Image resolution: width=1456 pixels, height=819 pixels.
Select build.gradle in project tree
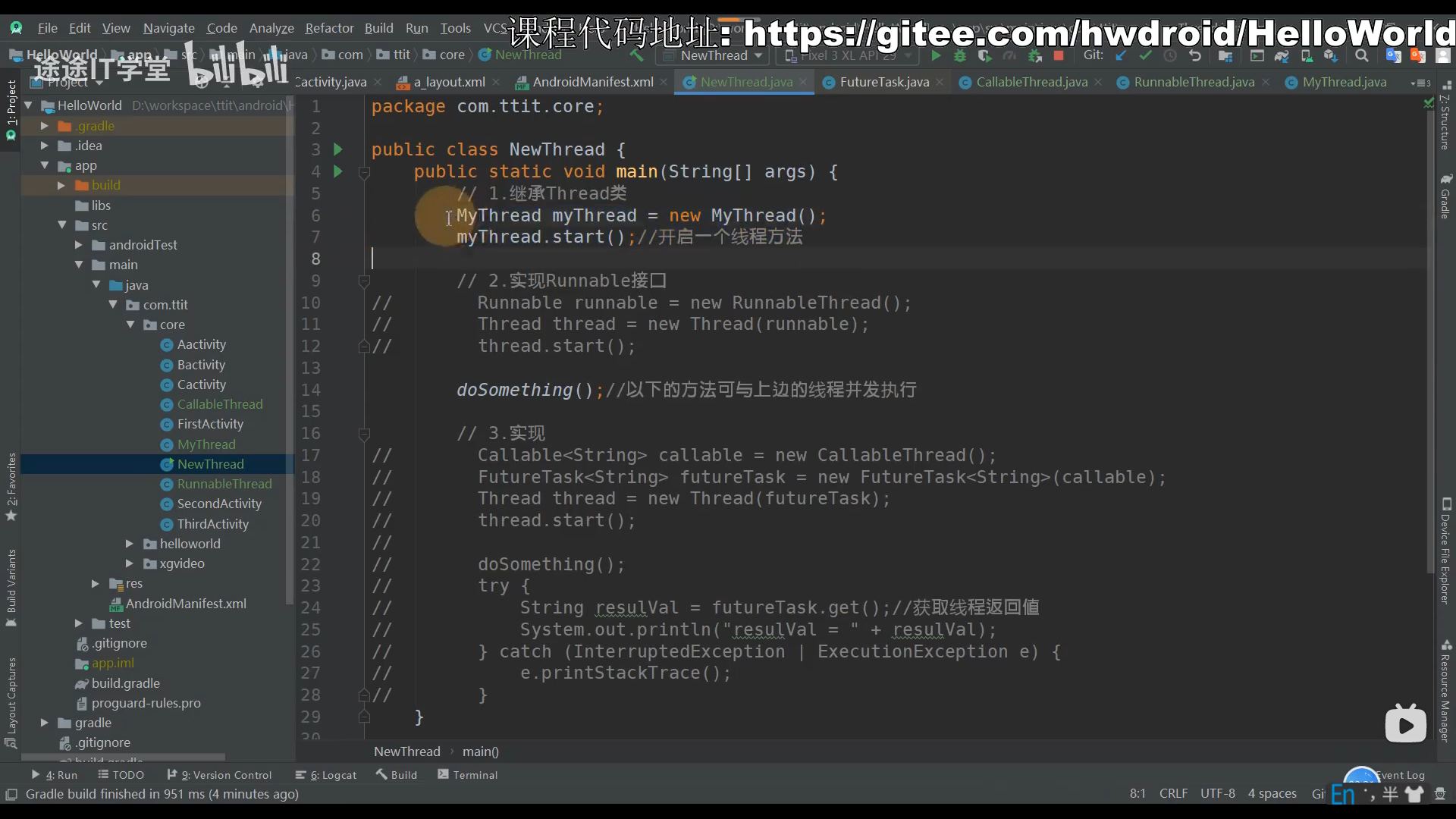[x=125, y=683]
